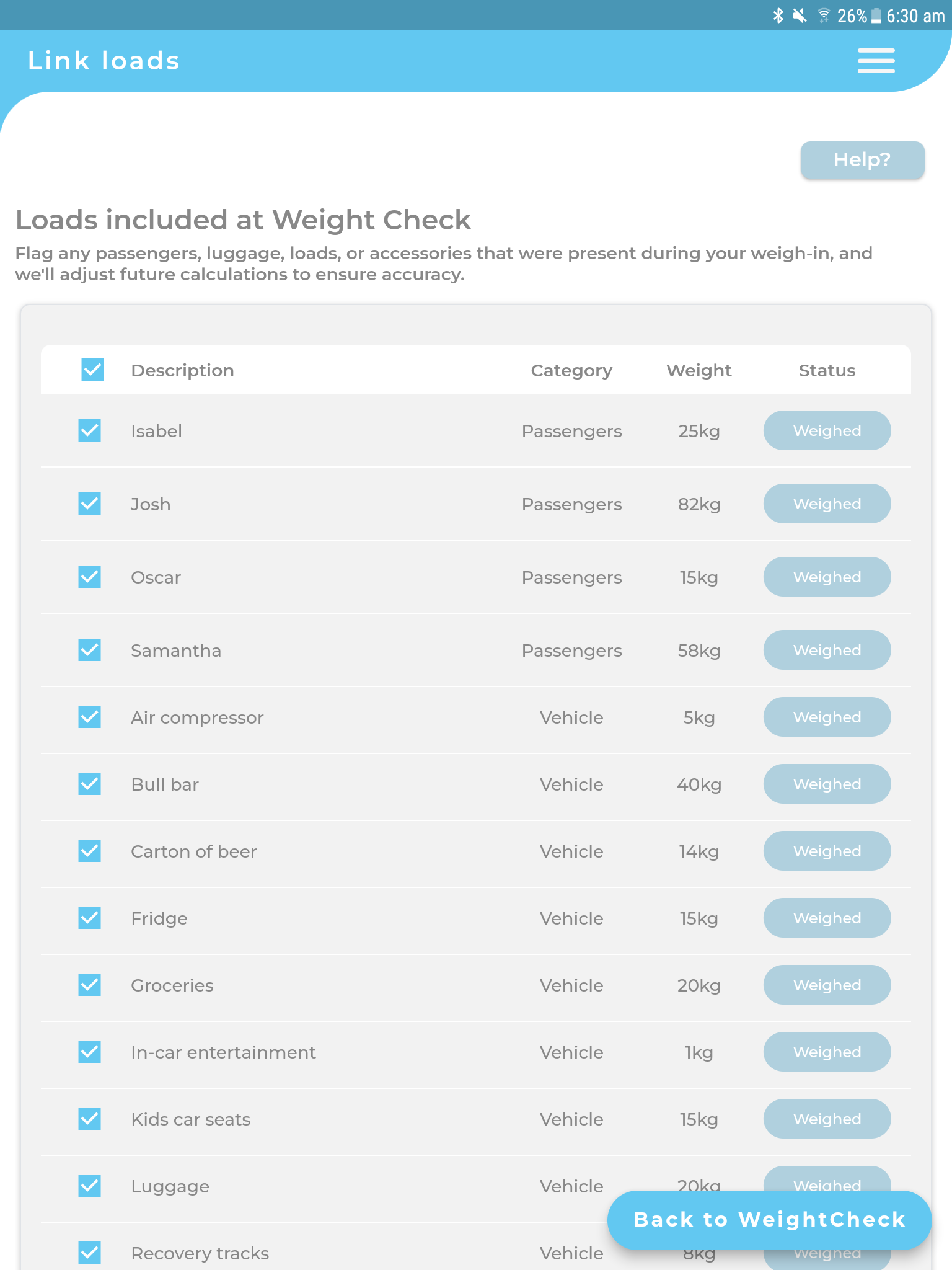Toggle the Samantha checkbox off
Viewport: 952px width, 1270px height.
pyautogui.click(x=89, y=650)
